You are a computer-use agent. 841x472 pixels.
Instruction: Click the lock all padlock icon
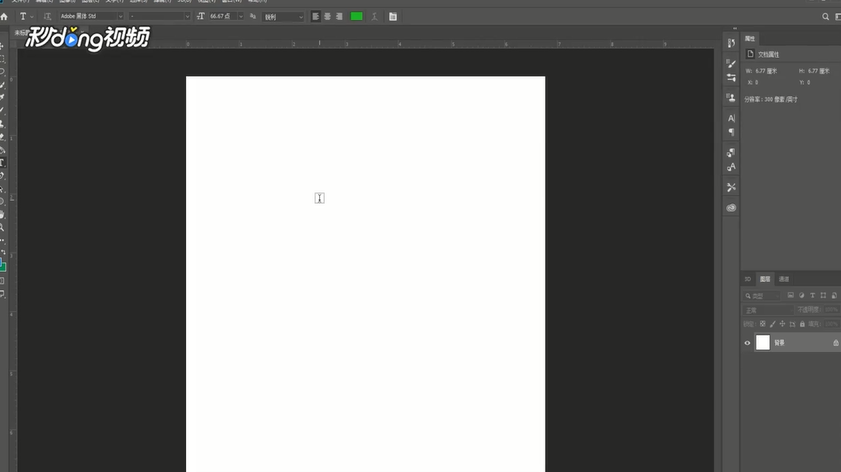[802, 324]
